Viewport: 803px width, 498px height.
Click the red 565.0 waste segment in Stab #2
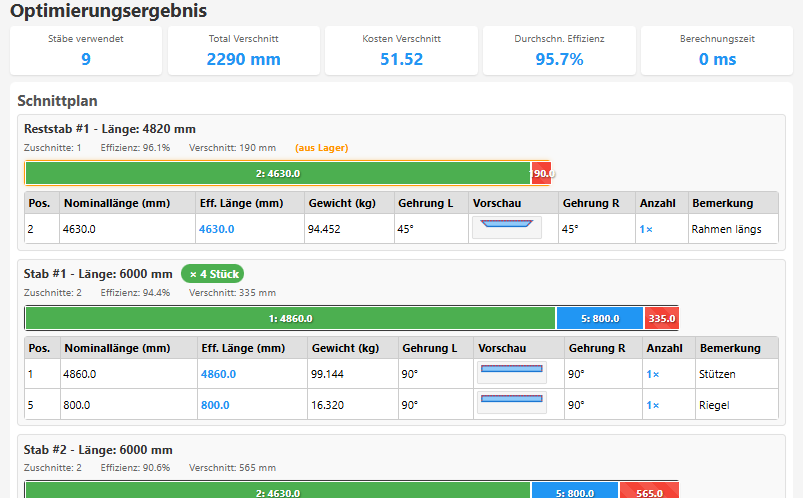click(x=649, y=491)
